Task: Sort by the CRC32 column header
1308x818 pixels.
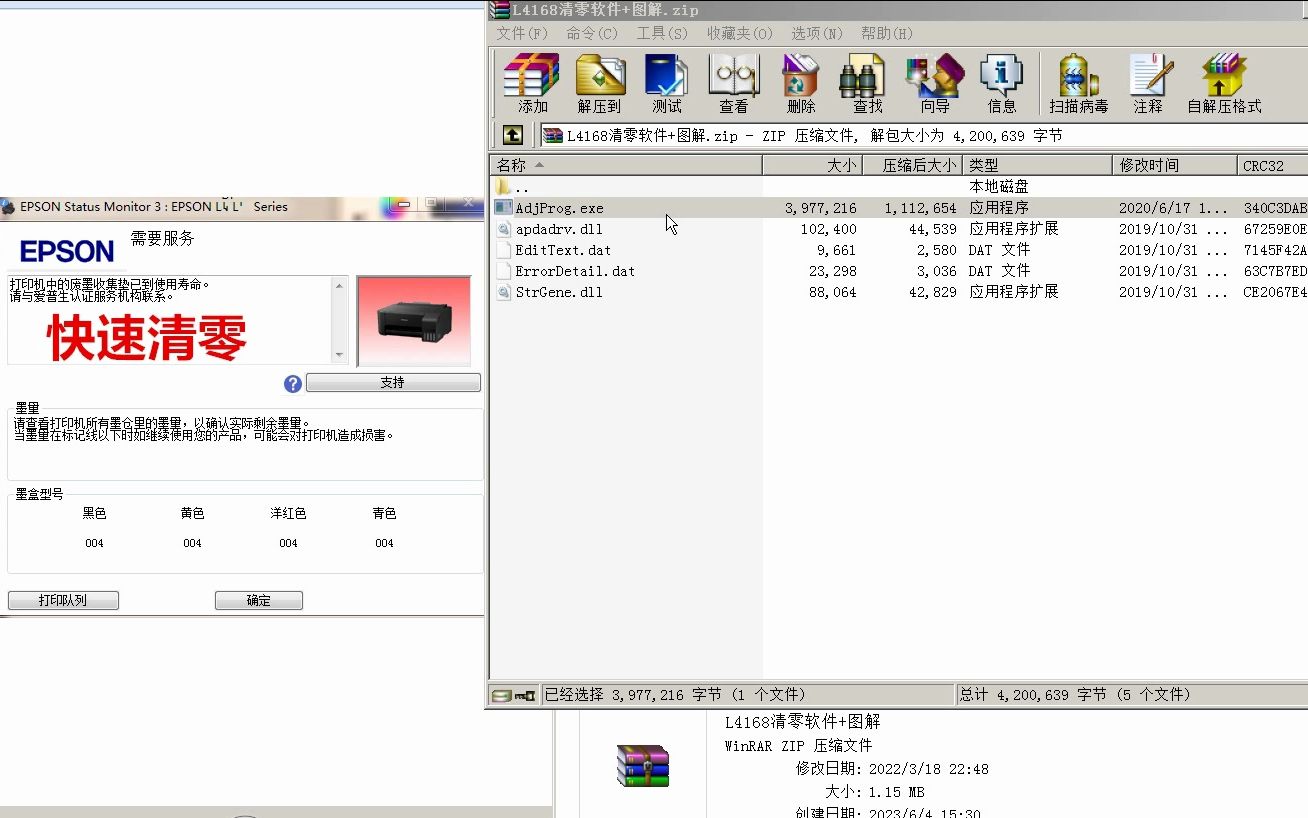Action: pyautogui.click(x=1273, y=165)
